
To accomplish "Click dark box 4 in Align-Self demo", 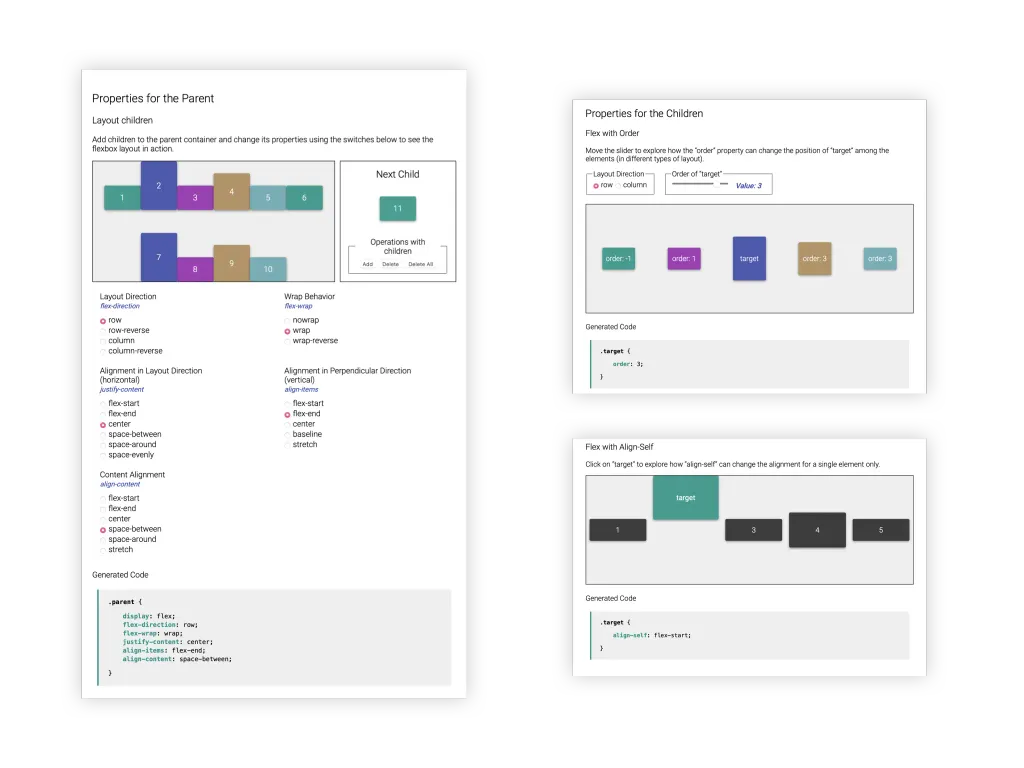I will (x=817, y=530).
